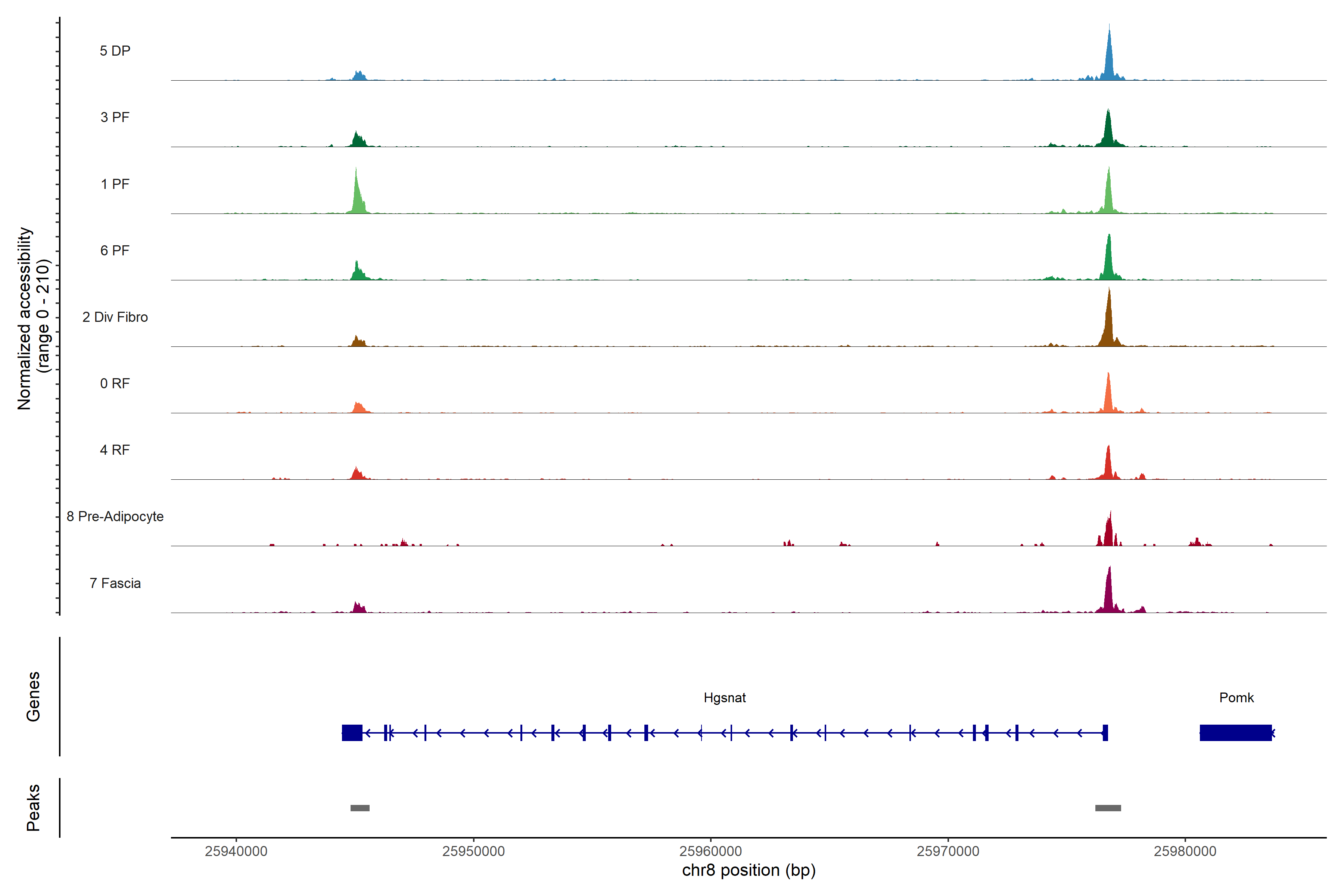Click the Pomk gene body rectangle
This screenshot has height=896, width=1344.
pyautogui.click(x=1235, y=732)
